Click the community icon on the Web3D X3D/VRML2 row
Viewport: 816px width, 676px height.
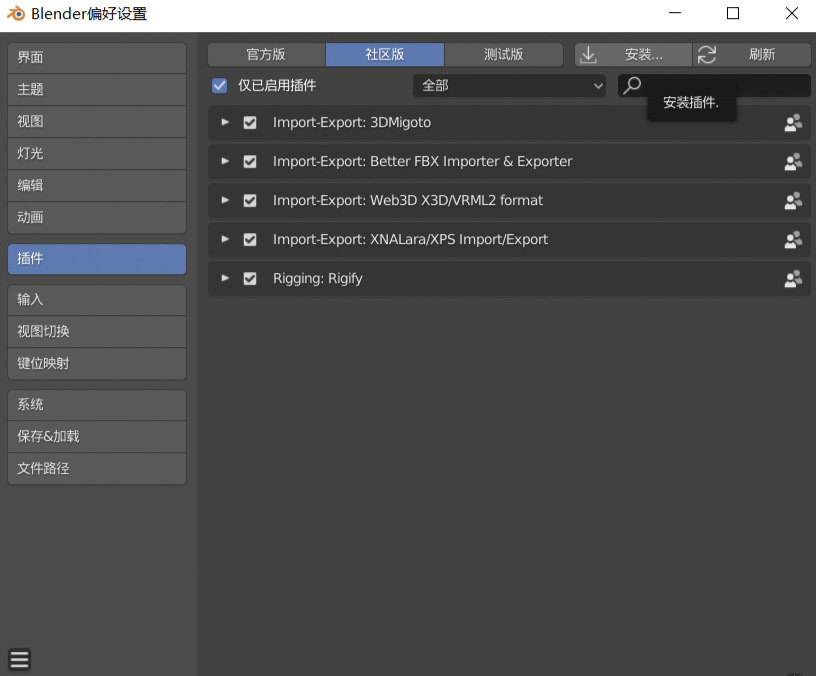(793, 201)
